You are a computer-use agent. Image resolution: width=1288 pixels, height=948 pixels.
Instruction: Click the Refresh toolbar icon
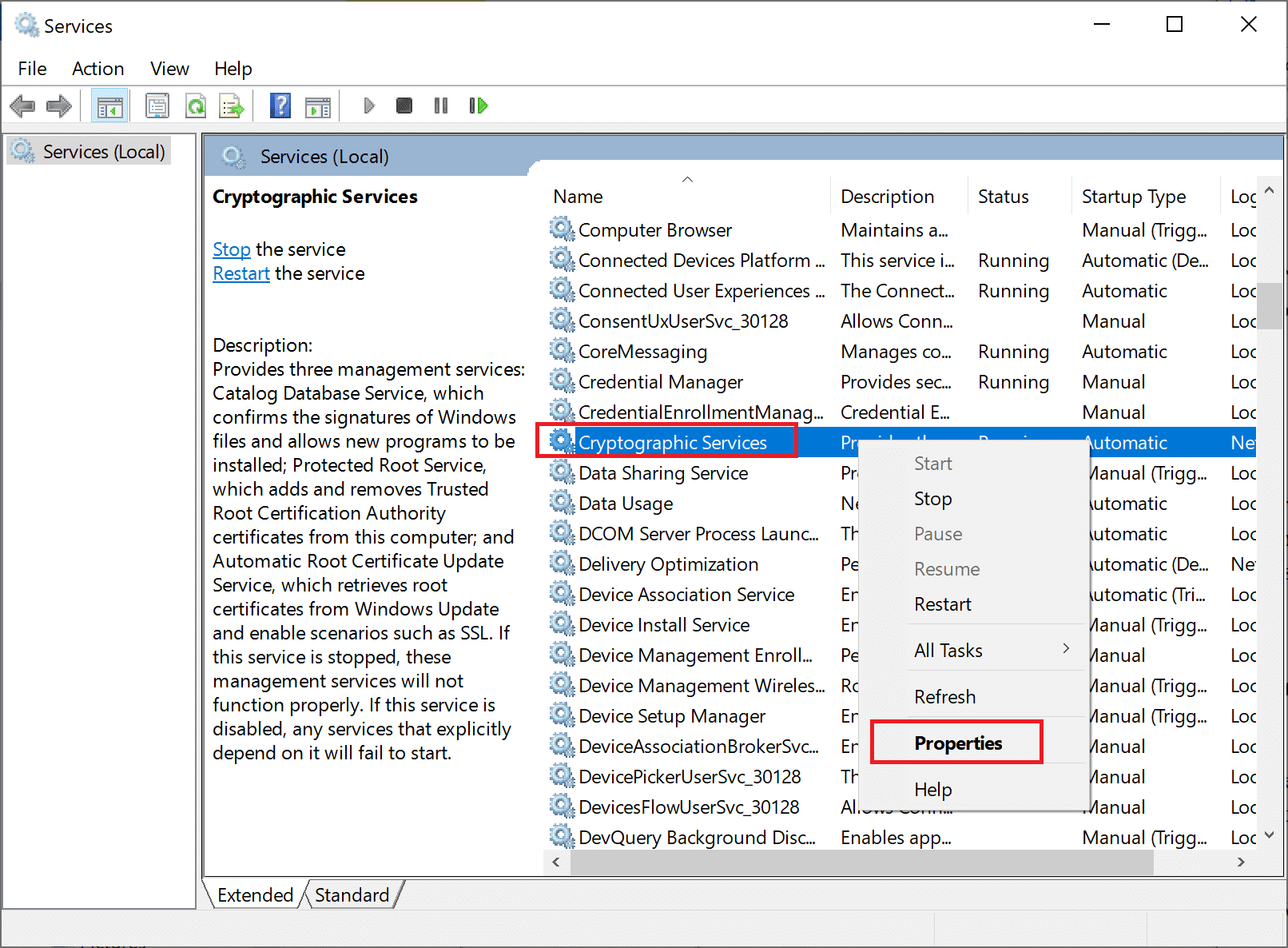pos(196,105)
